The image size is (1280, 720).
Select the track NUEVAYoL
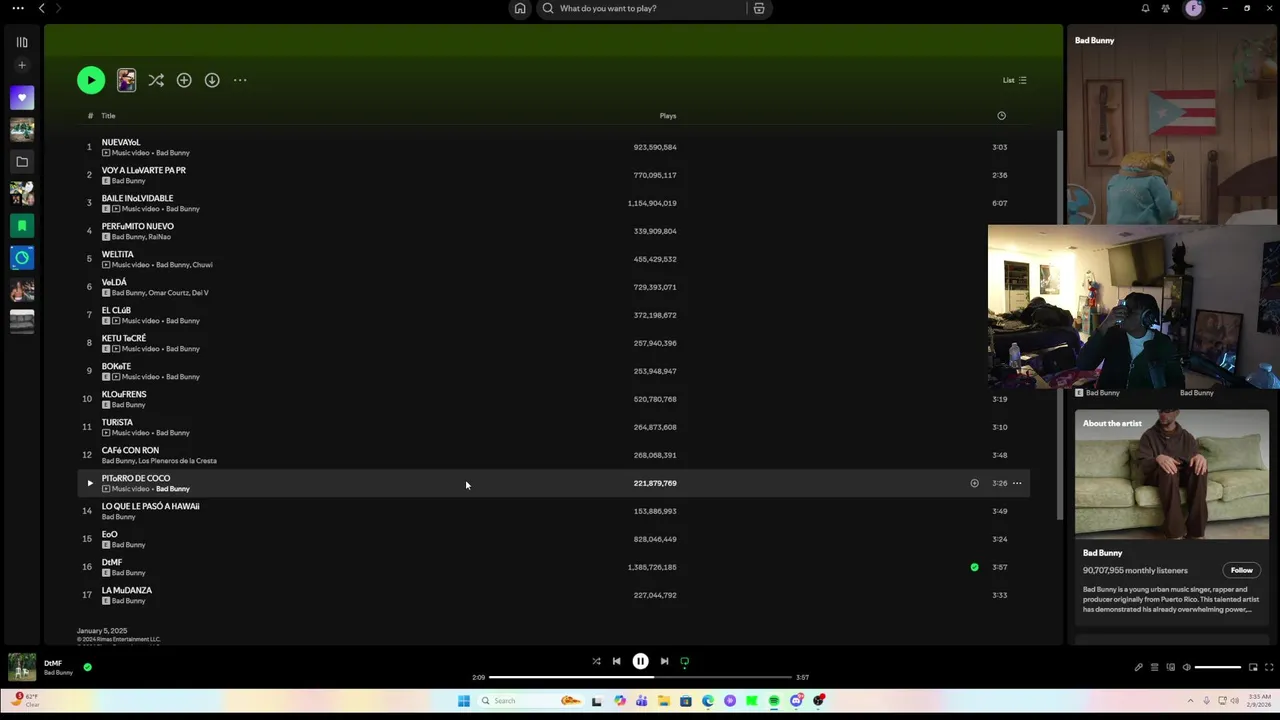click(553, 147)
